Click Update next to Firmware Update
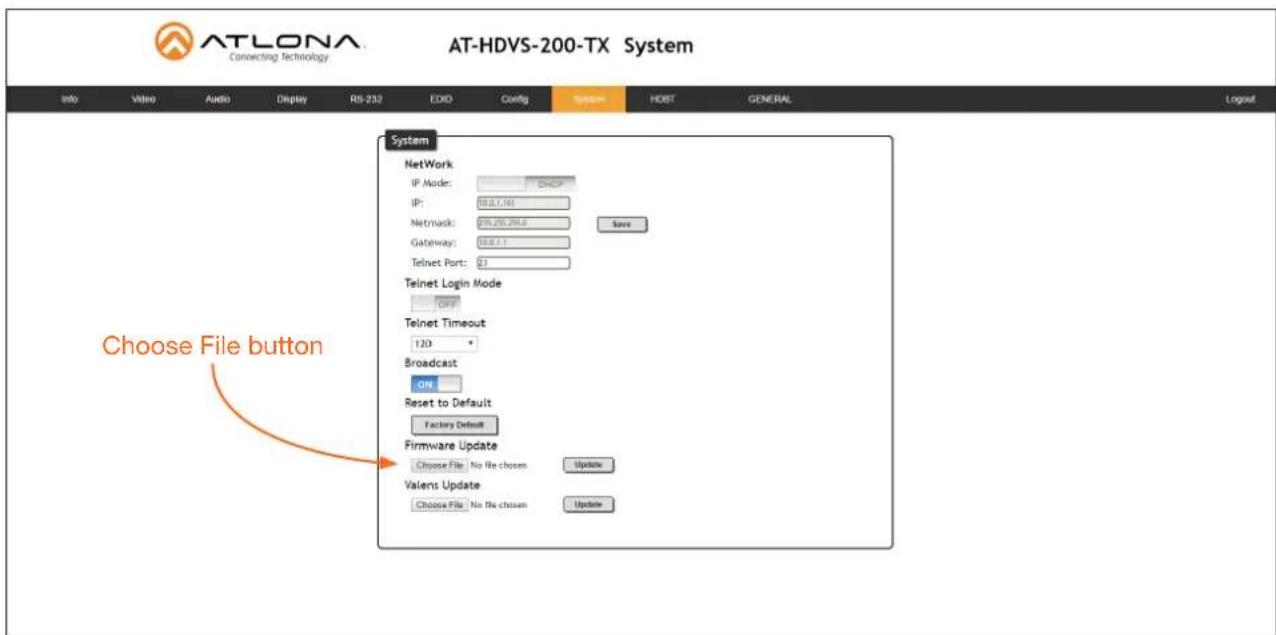The width and height of the screenshot is (1276, 635). pyautogui.click(x=588, y=465)
